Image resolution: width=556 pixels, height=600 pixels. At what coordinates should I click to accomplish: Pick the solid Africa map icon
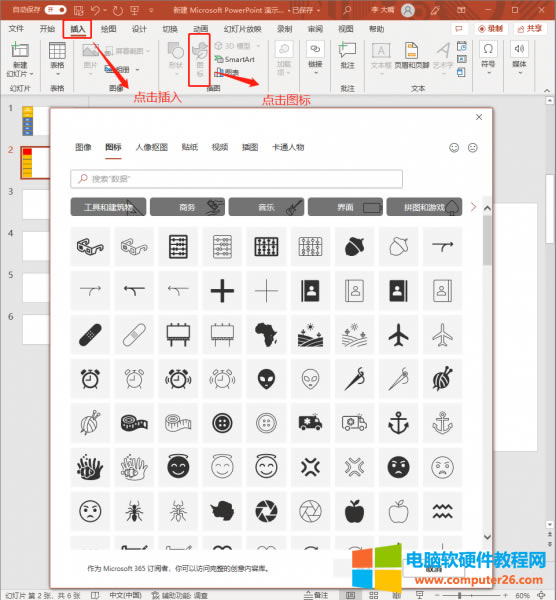pos(266,335)
